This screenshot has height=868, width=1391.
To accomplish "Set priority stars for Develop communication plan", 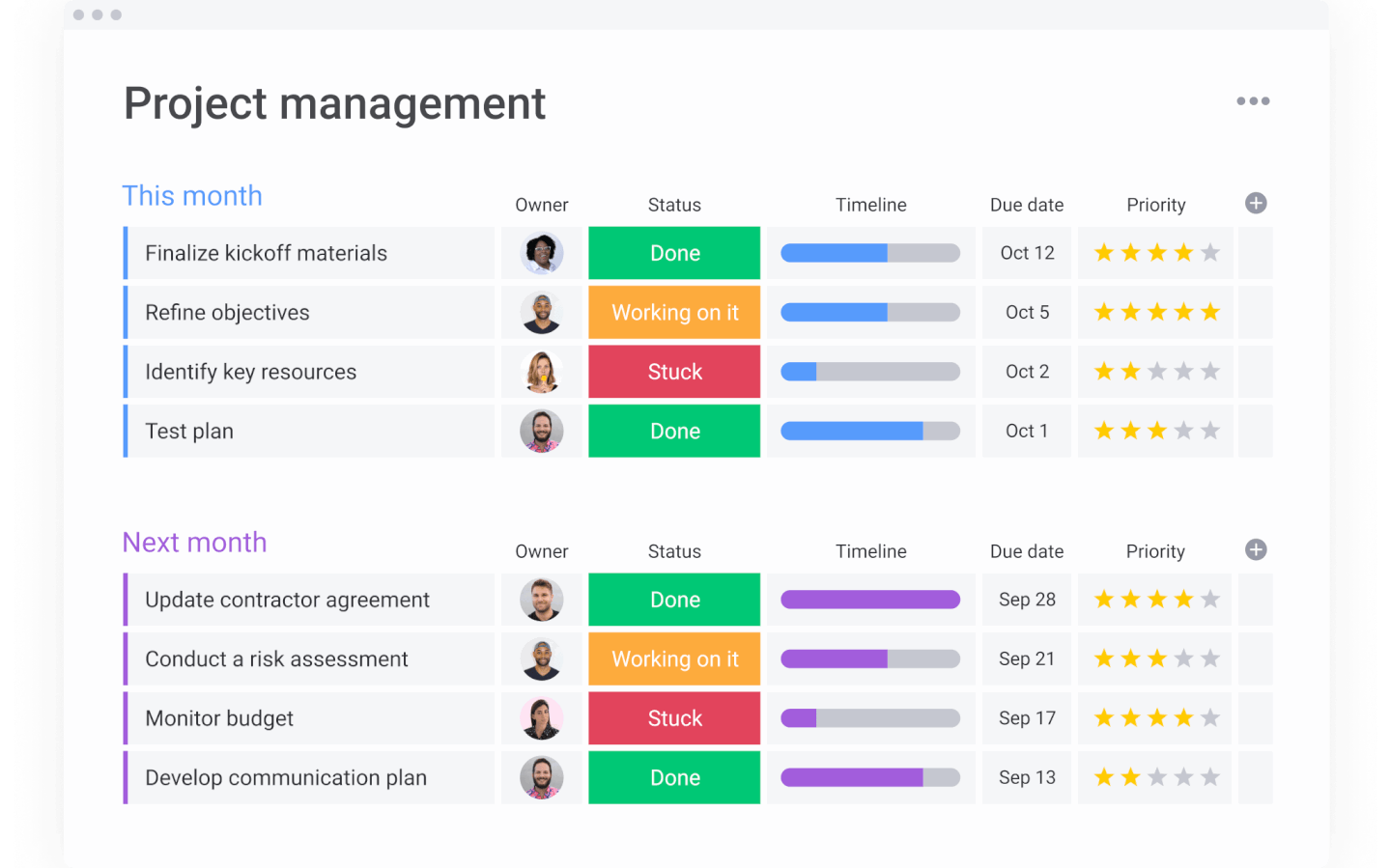I will pos(1156,777).
